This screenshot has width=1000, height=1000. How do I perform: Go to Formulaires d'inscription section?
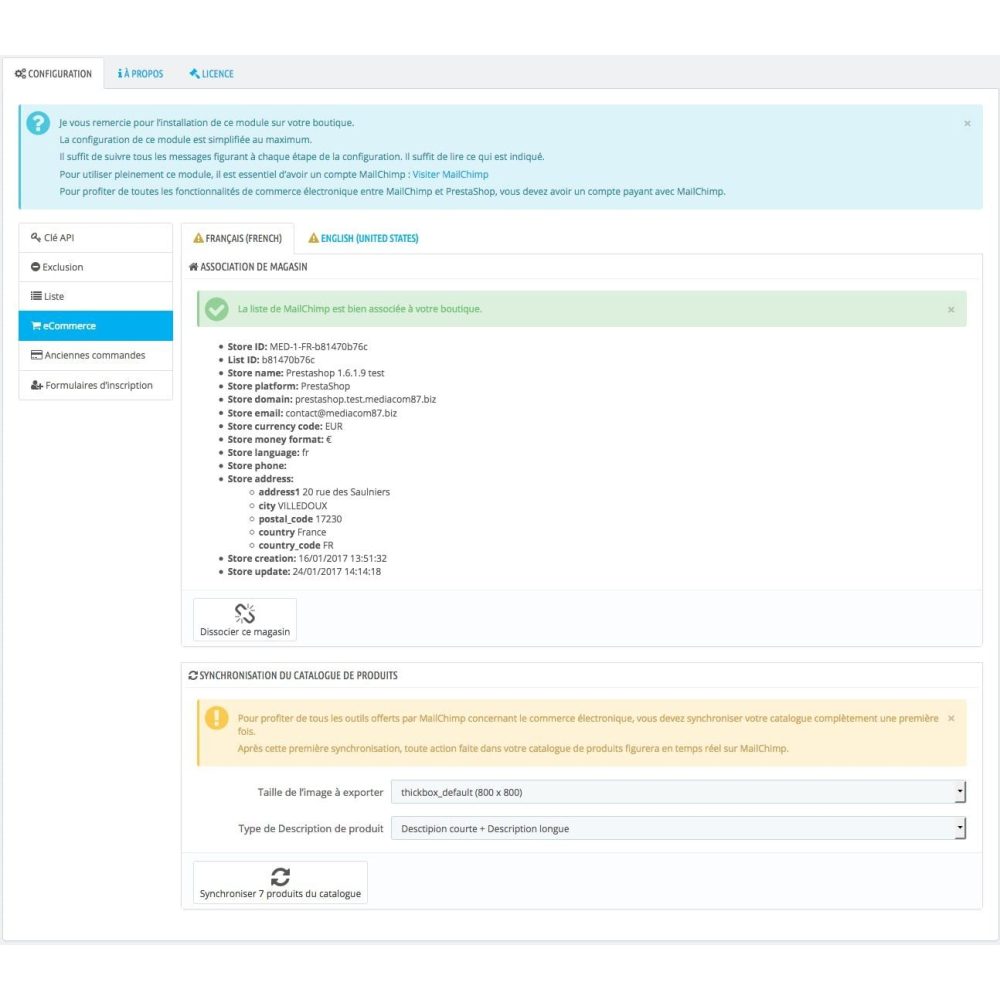coord(95,385)
